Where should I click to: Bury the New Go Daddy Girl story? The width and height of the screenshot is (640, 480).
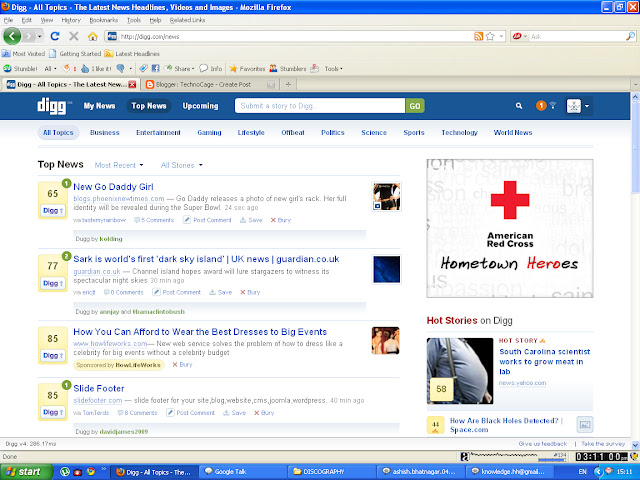click(x=280, y=220)
